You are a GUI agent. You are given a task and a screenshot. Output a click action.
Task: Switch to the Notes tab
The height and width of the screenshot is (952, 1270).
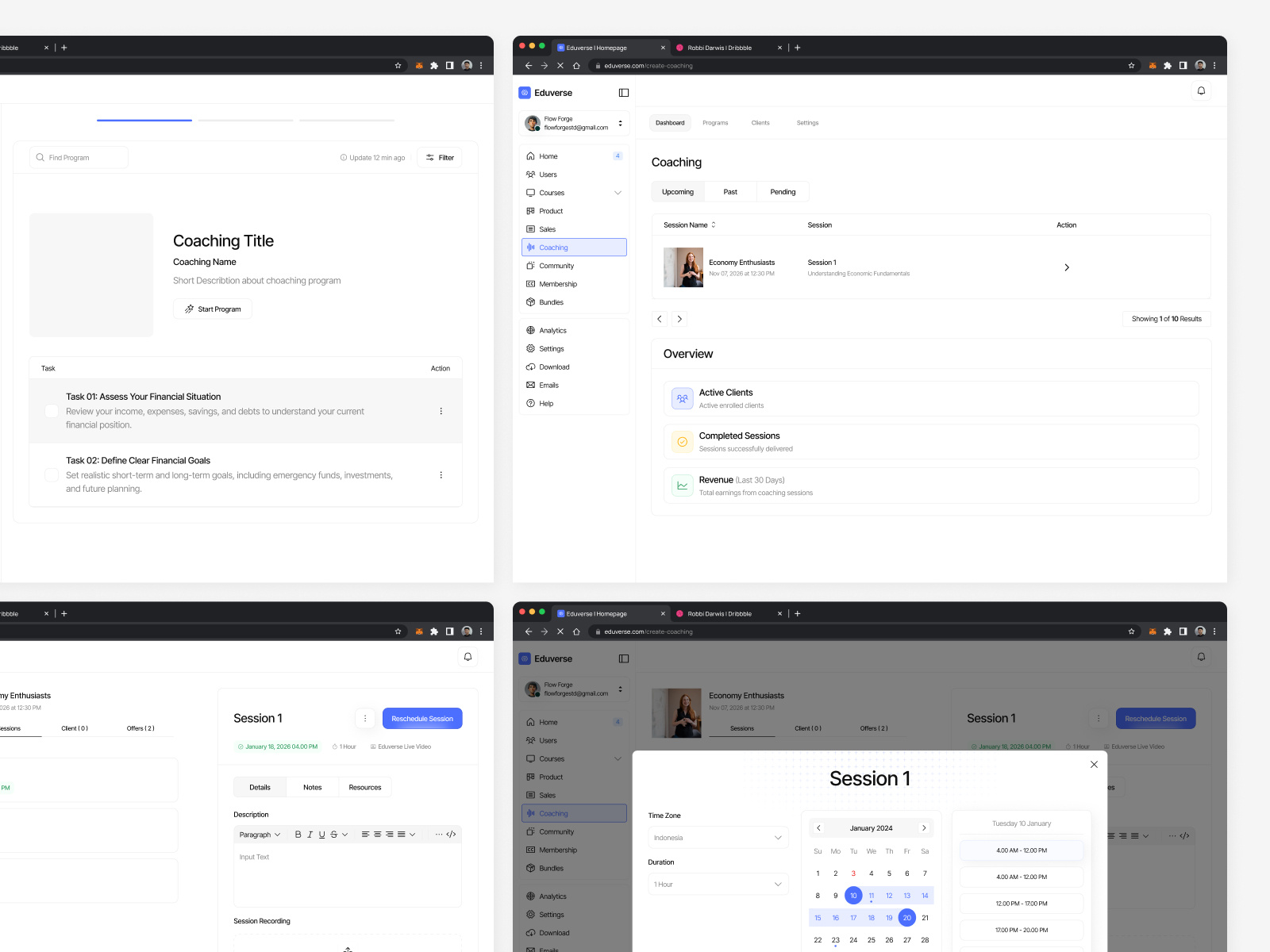point(313,788)
